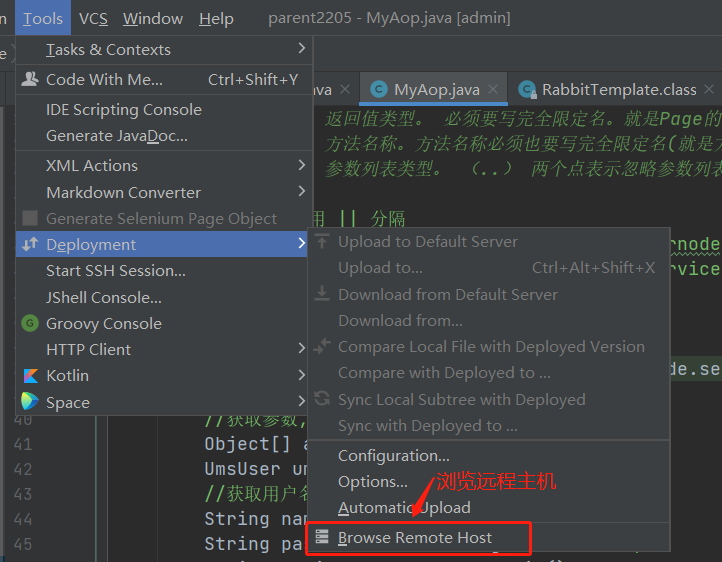Open the Tools menu

click(x=43, y=18)
